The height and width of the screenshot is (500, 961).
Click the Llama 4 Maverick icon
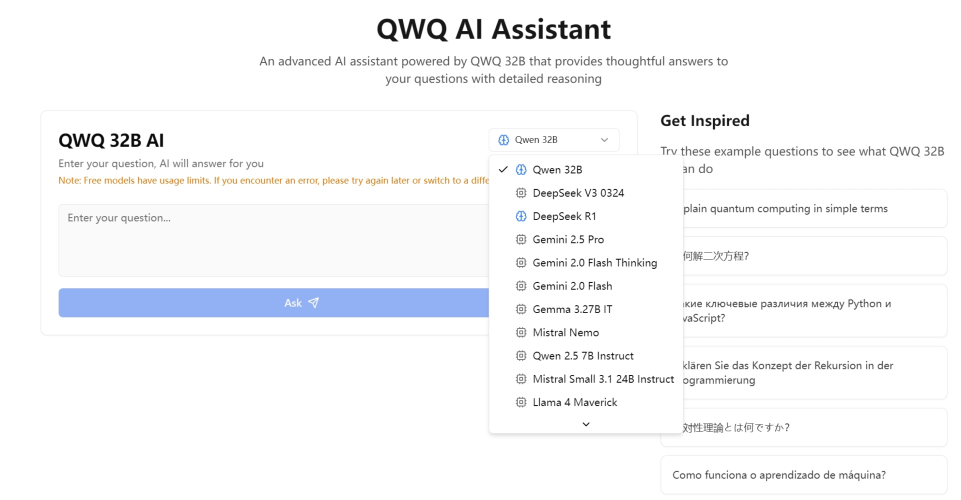click(520, 402)
